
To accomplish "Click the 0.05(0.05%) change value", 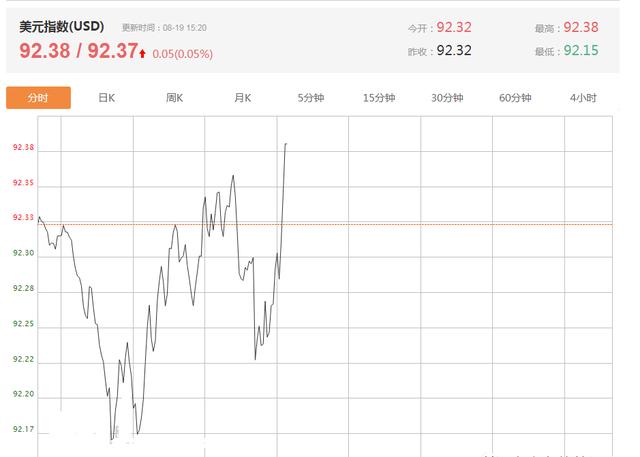I will pyautogui.click(x=181, y=52).
